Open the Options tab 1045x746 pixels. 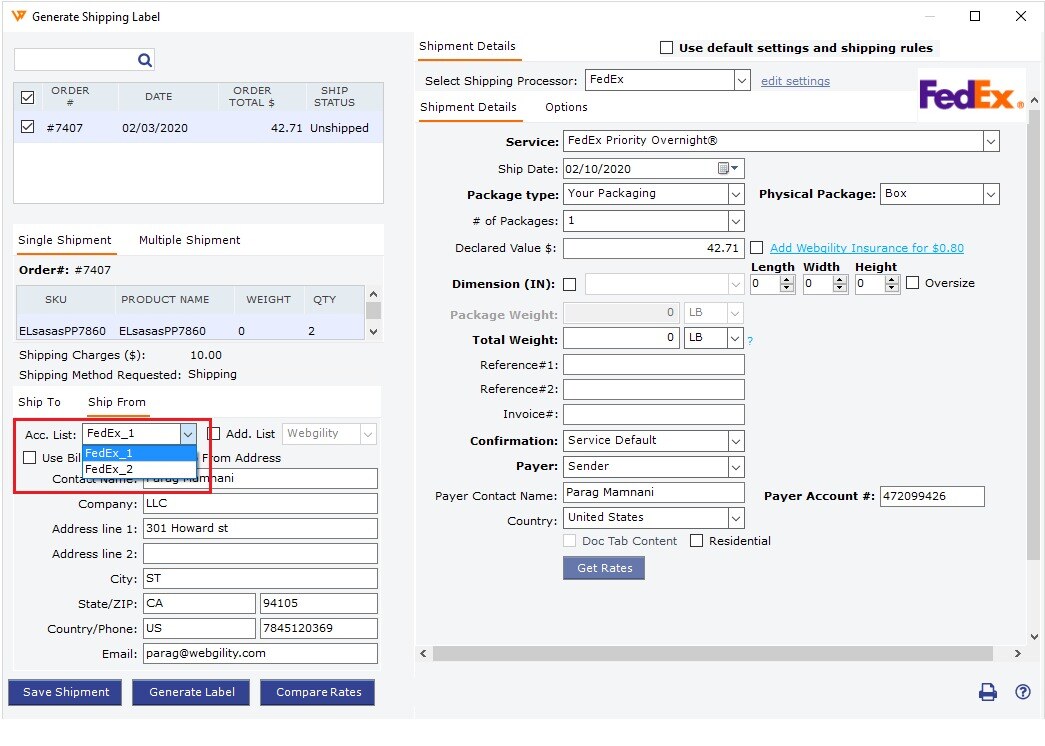click(566, 107)
